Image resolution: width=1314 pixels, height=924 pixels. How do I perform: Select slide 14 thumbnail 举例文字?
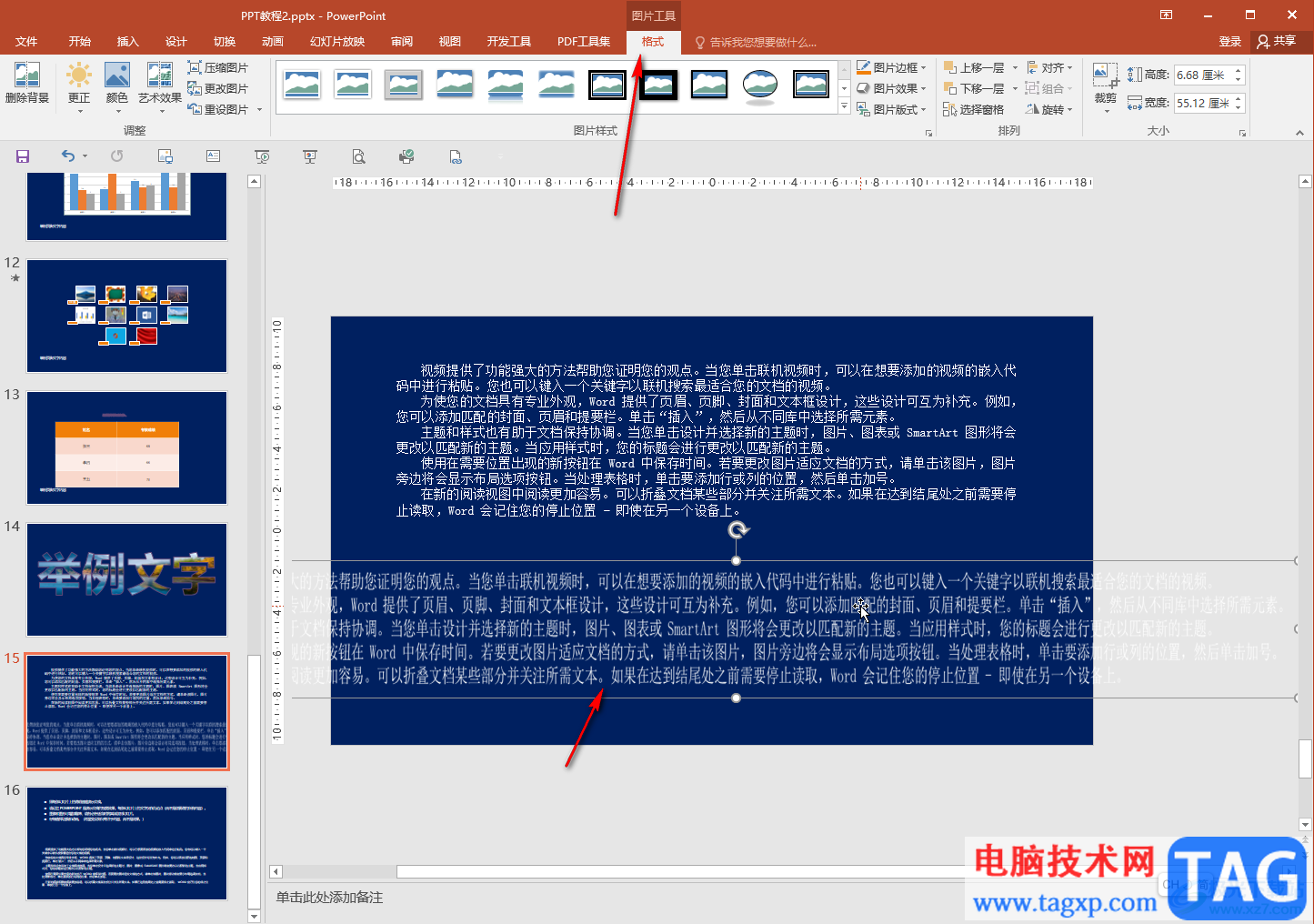(126, 579)
